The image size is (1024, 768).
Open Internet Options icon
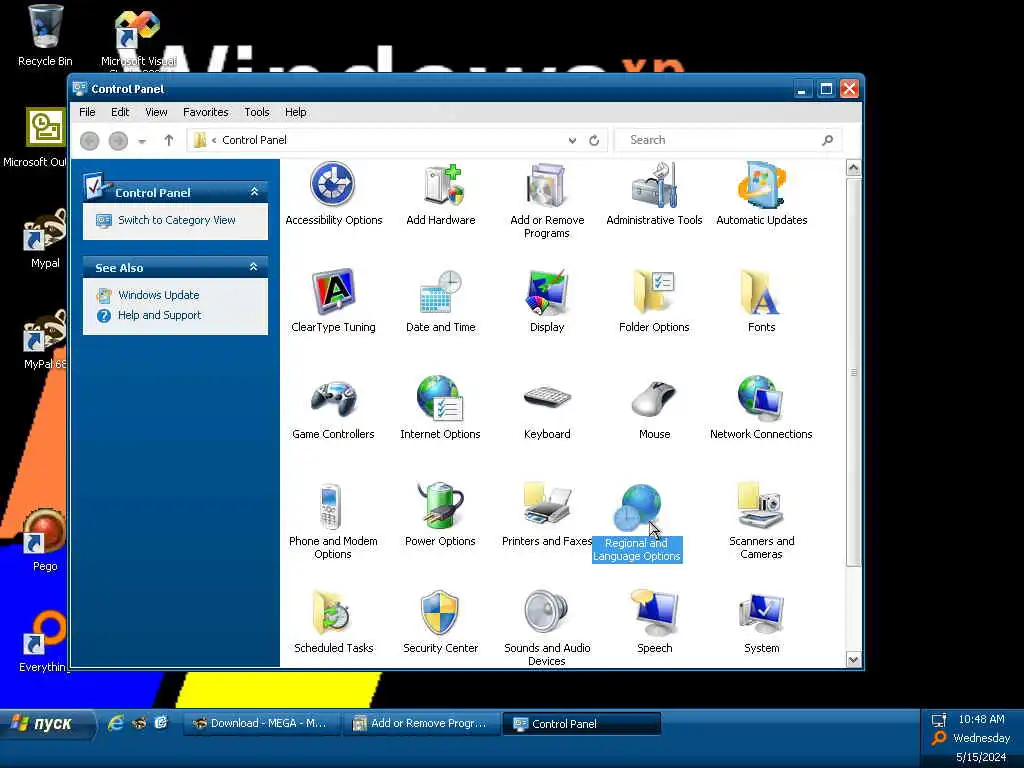(x=440, y=408)
